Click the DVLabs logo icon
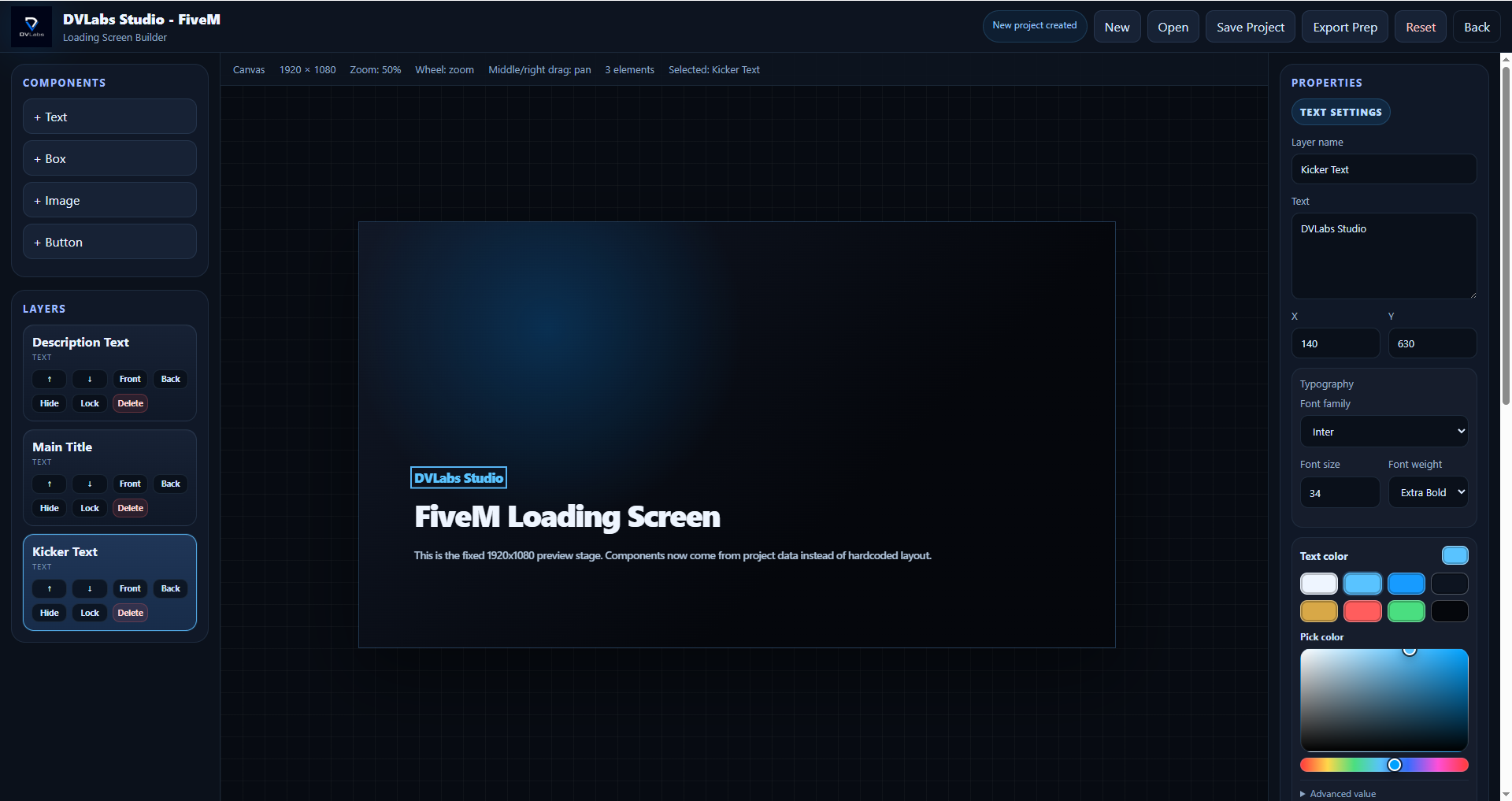The image size is (1512, 801). (31, 27)
